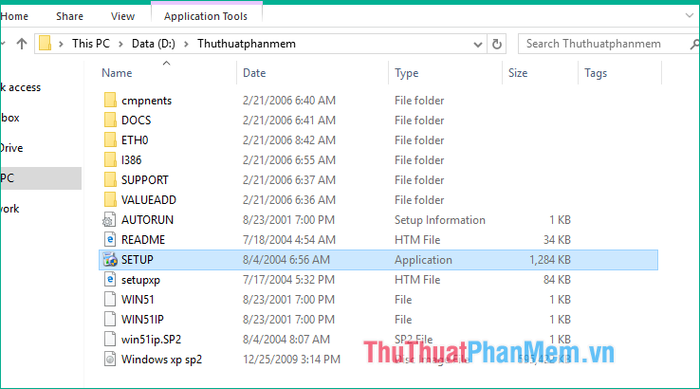Open recent locations dropdown arrow

pos(3,44)
